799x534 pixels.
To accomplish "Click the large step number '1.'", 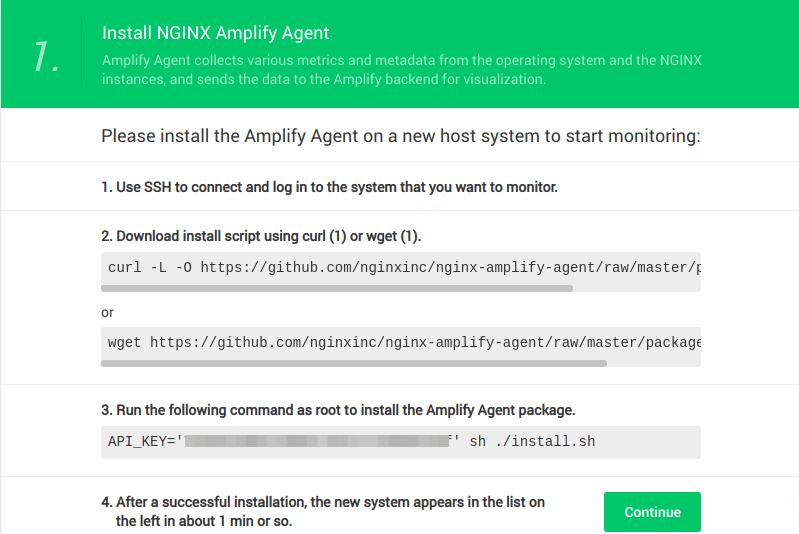I will (46, 58).
